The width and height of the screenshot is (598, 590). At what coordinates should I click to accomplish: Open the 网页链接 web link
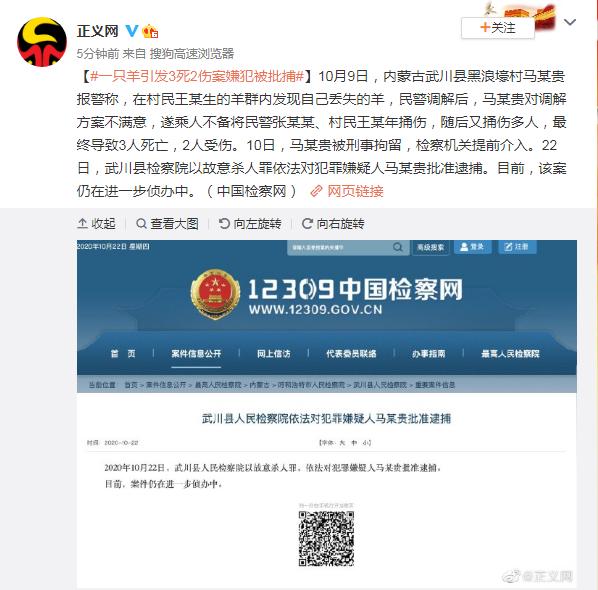point(347,191)
